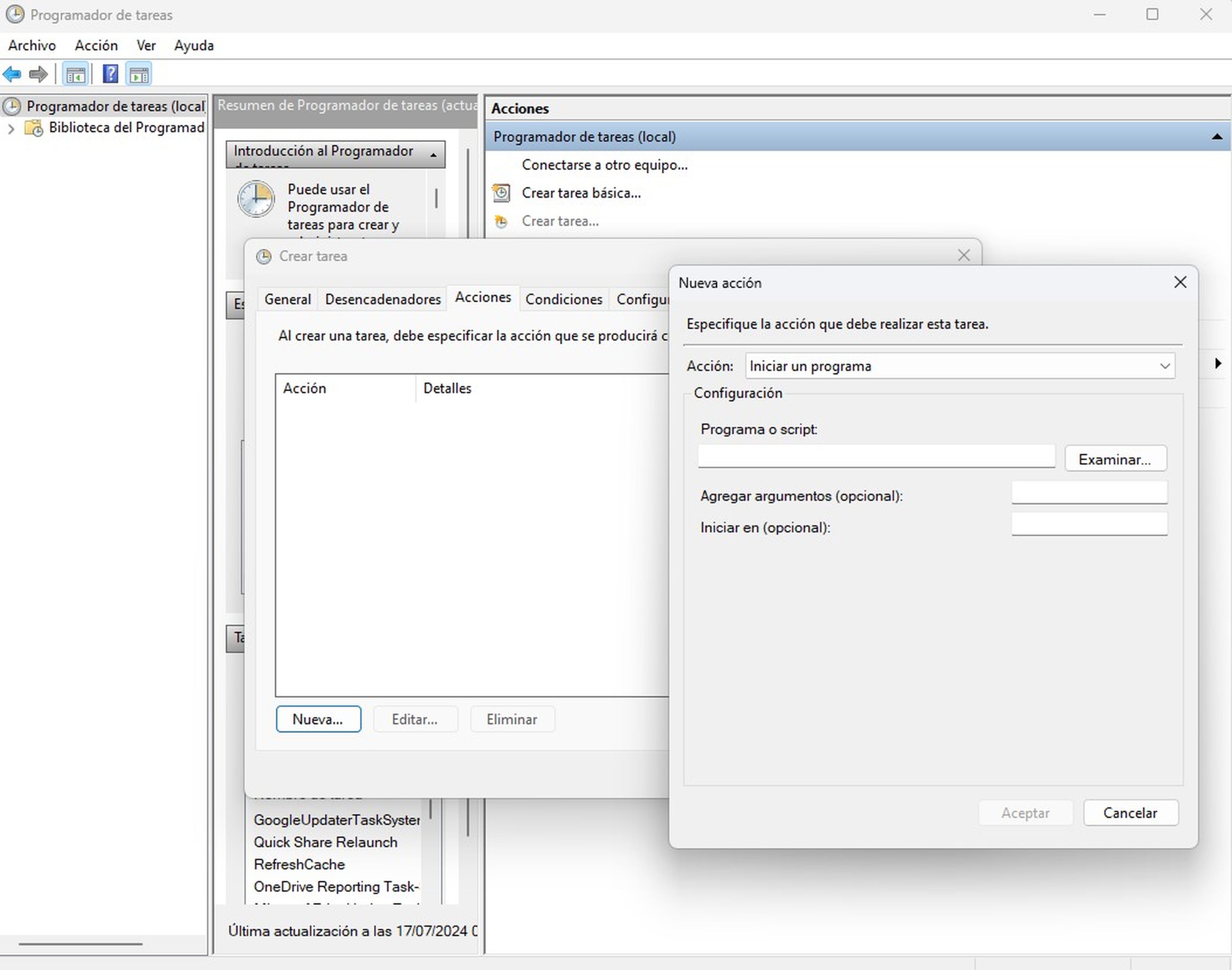Close the Crear tarea dialog
1232x970 pixels.
[x=963, y=255]
